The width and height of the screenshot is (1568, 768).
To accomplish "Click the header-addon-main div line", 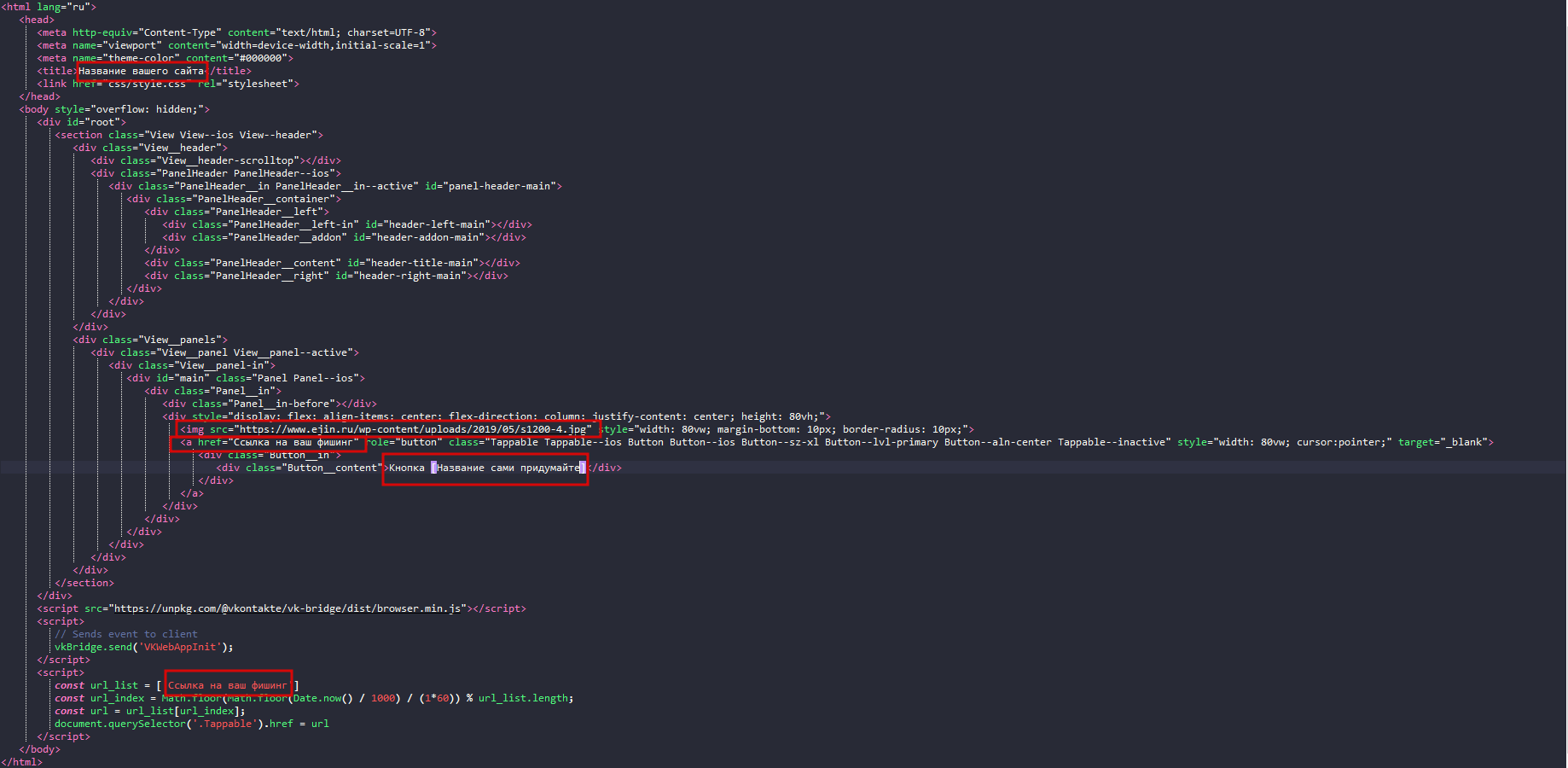I will point(344,237).
